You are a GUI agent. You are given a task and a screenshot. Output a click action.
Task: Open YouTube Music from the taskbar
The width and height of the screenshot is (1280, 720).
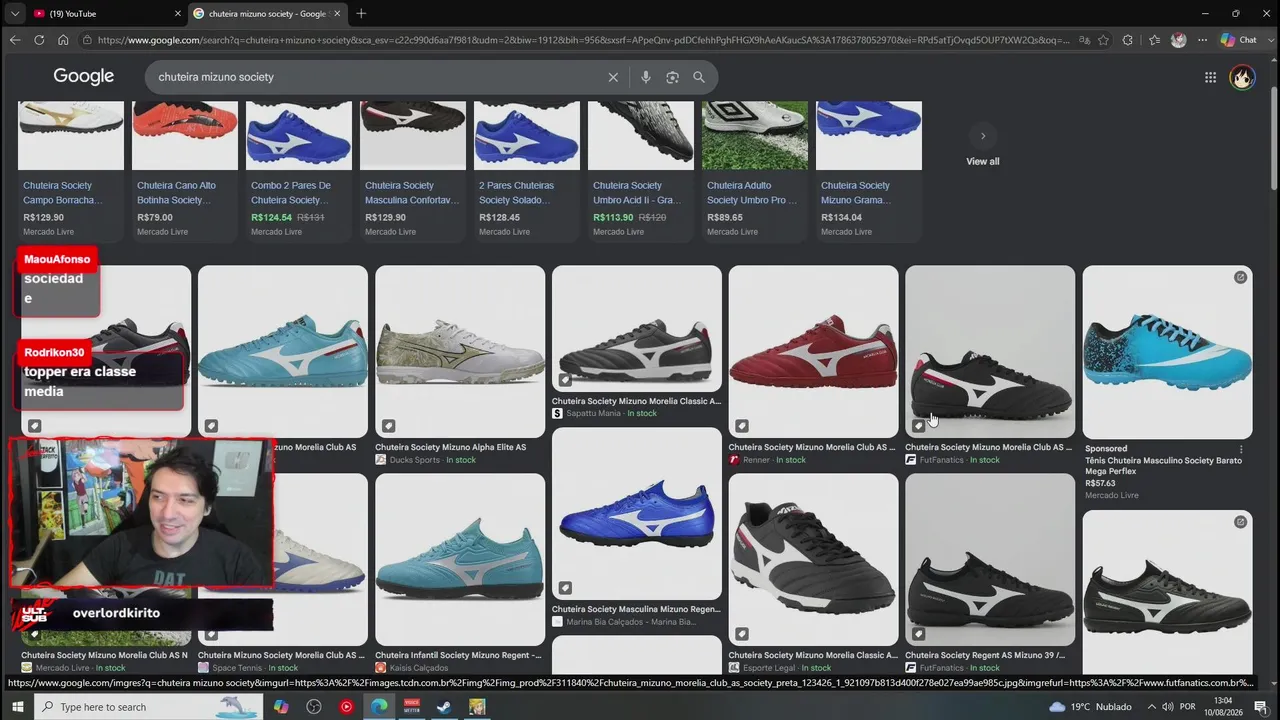[346, 707]
